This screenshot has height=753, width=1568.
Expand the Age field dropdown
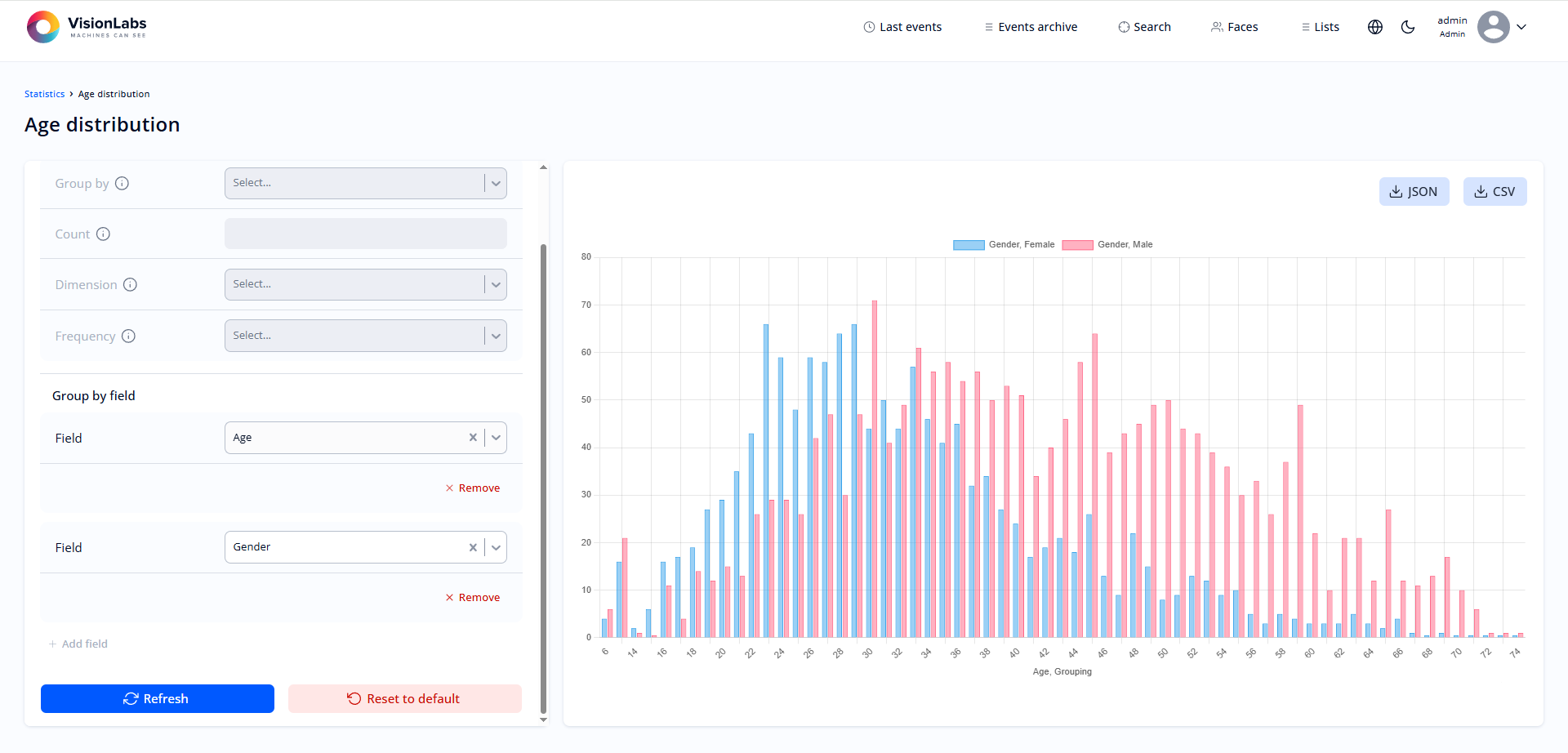tap(496, 438)
